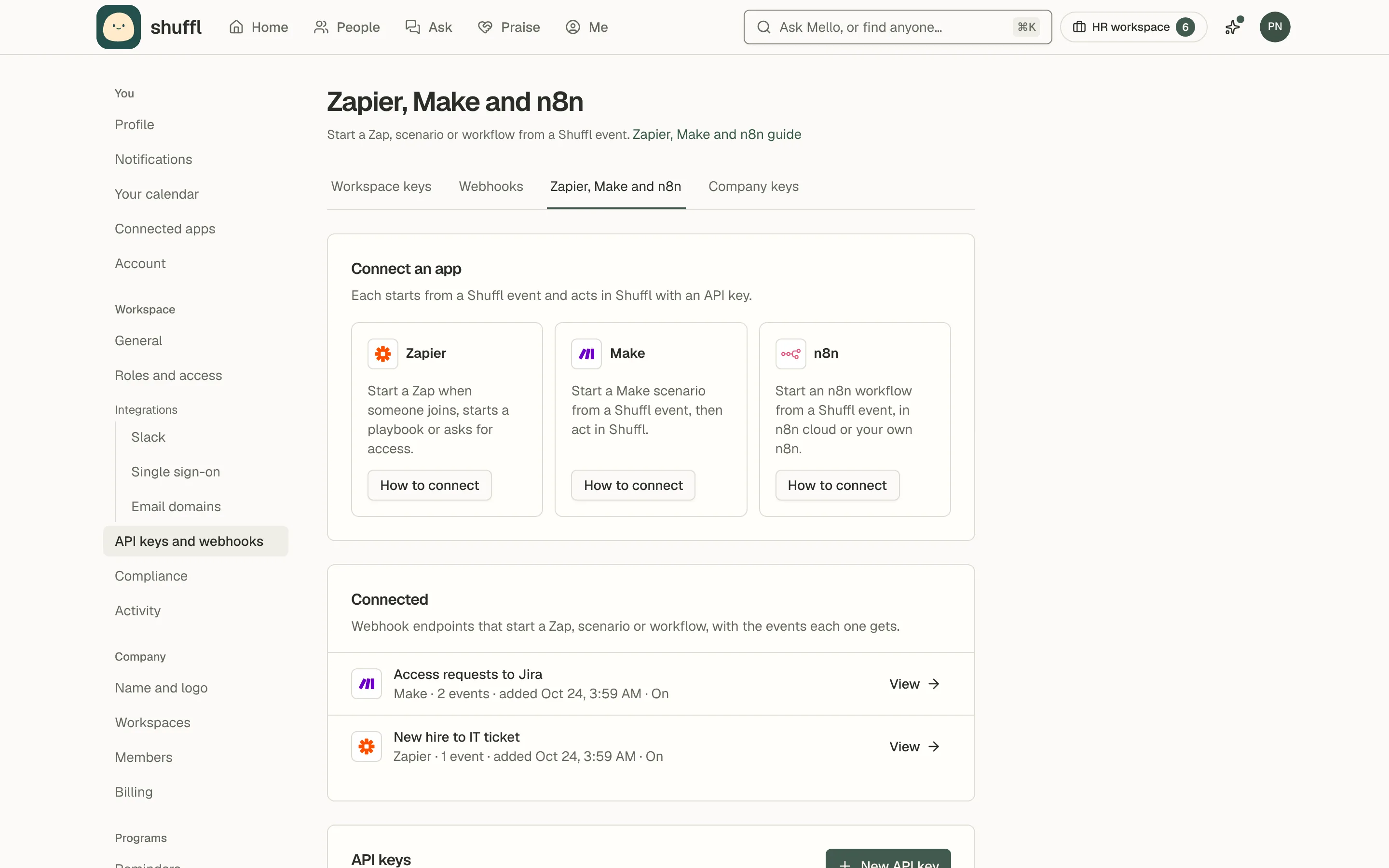
Task: Select the Zapier, Make and n8n tab
Action: (x=615, y=187)
